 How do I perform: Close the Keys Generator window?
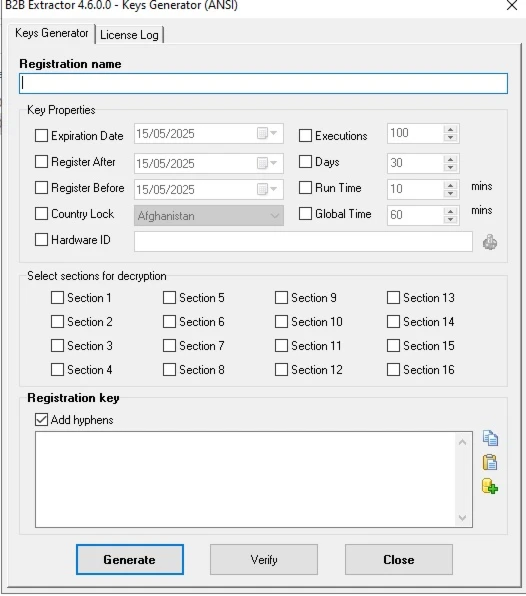[512, 5]
